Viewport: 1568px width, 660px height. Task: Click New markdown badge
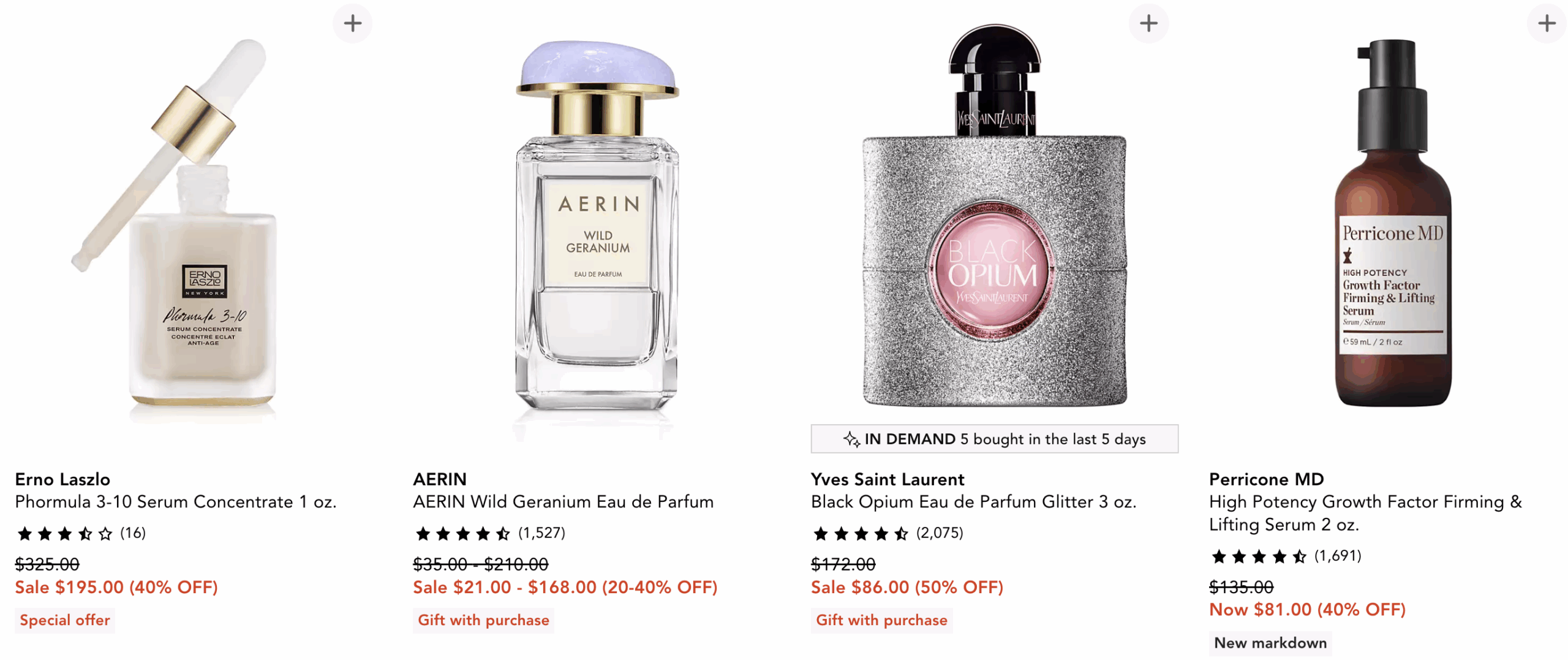point(1270,643)
